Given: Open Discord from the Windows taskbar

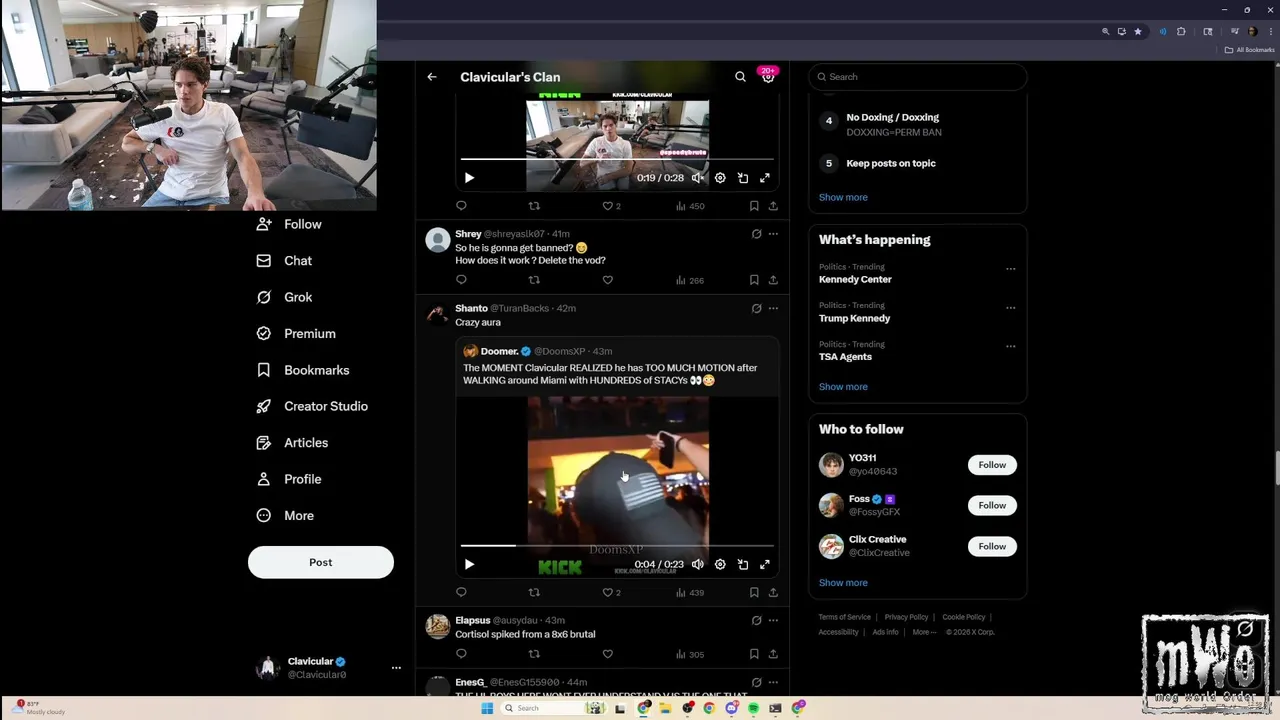Looking at the screenshot, I should [x=732, y=708].
